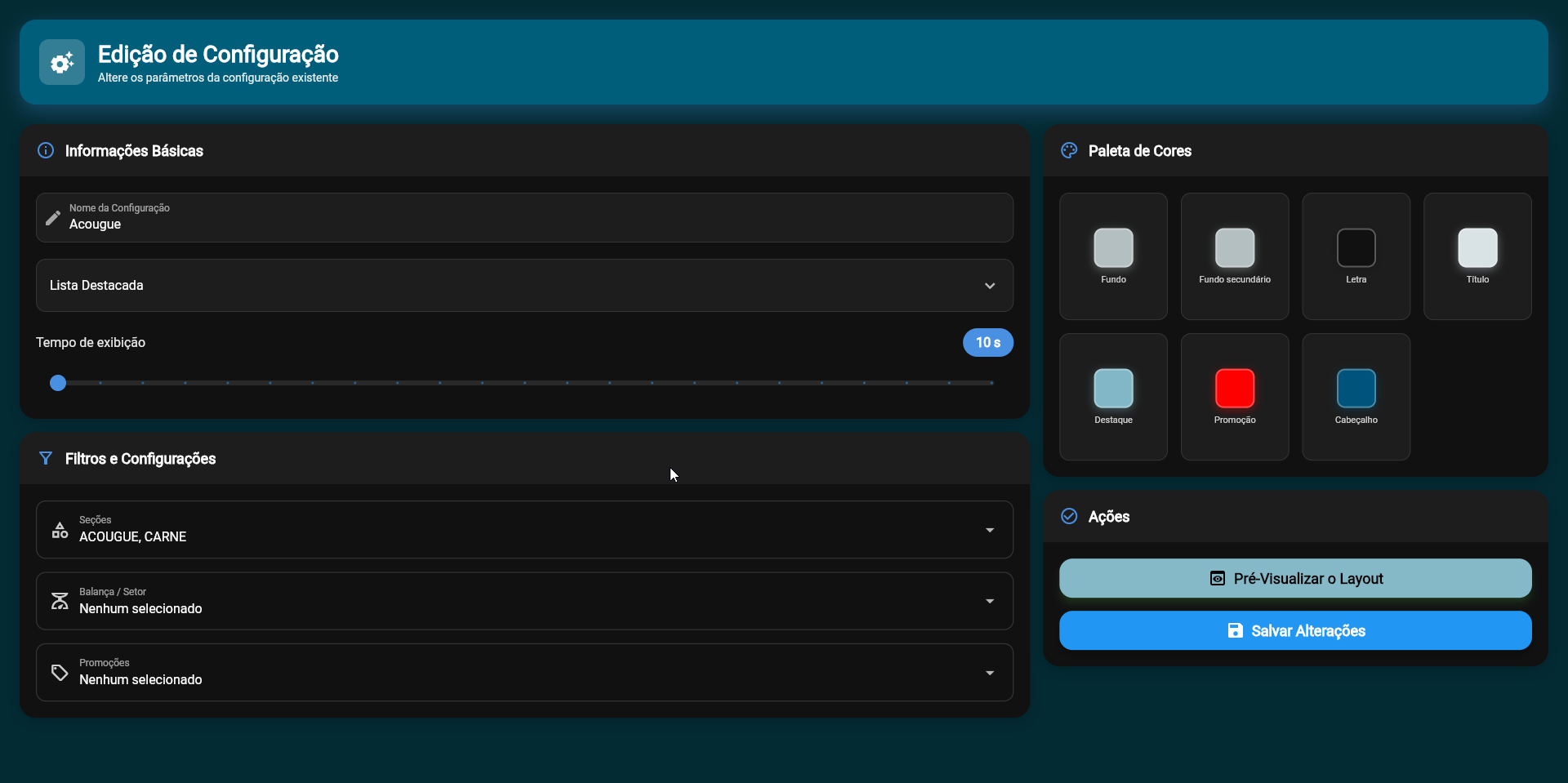
Task: Select the dark blue Cabeçalho color swatch
Action: [x=1356, y=388]
